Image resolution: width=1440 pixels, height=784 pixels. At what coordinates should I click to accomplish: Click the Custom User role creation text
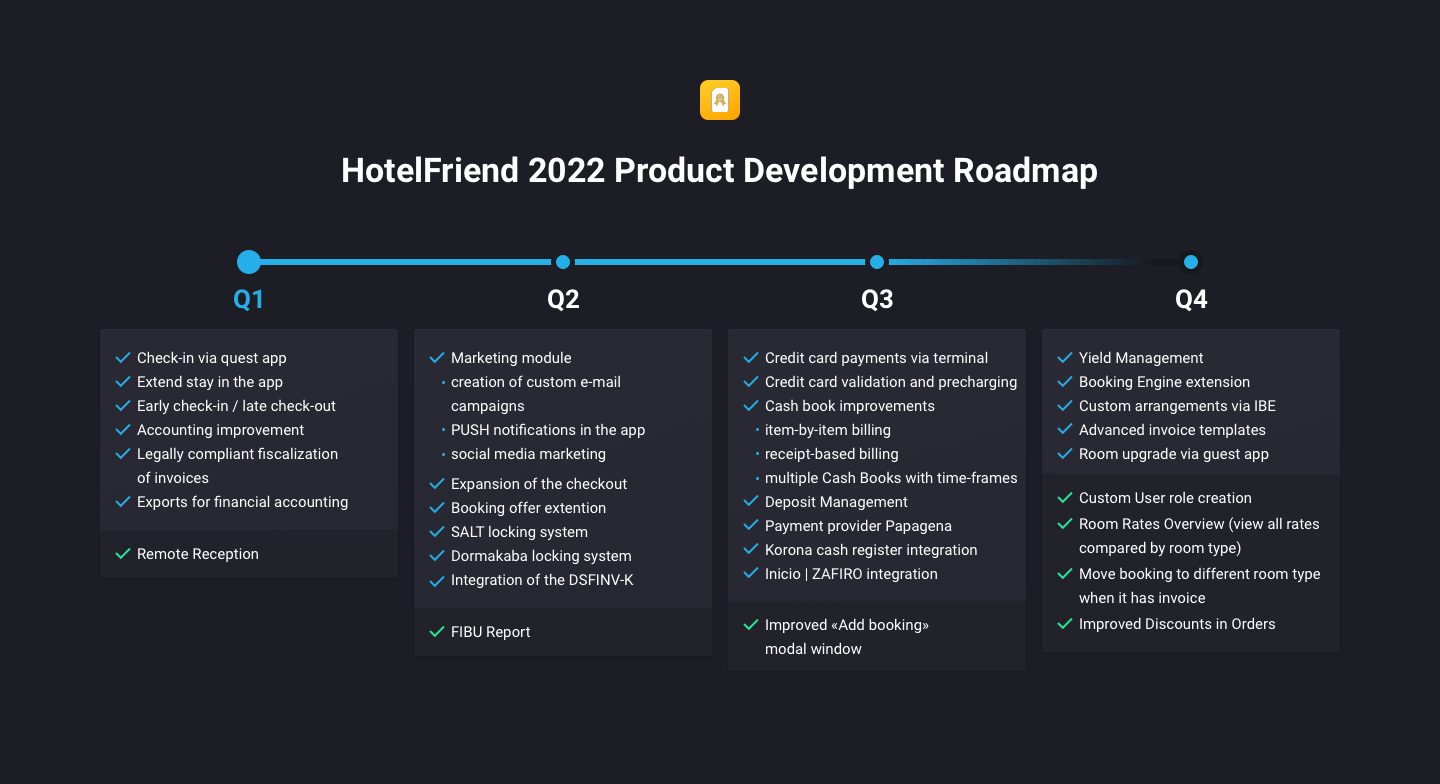1165,498
